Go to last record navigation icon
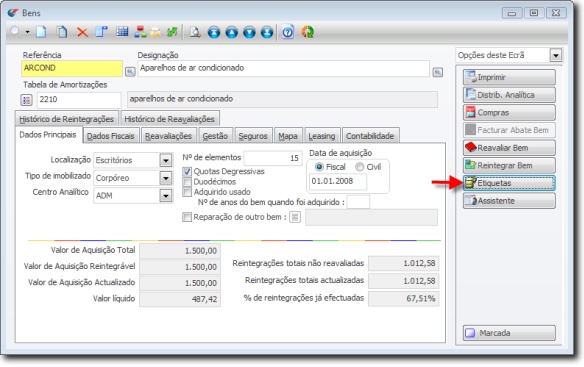This screenshot has width=584, height=367. point(267,32)
